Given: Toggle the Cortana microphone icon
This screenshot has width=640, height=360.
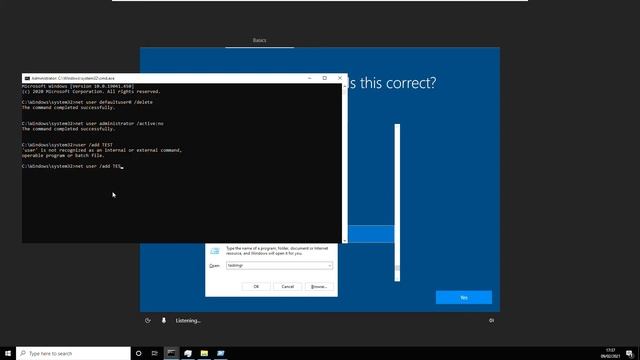Looking at the screenshot, I should pos(164,321).
